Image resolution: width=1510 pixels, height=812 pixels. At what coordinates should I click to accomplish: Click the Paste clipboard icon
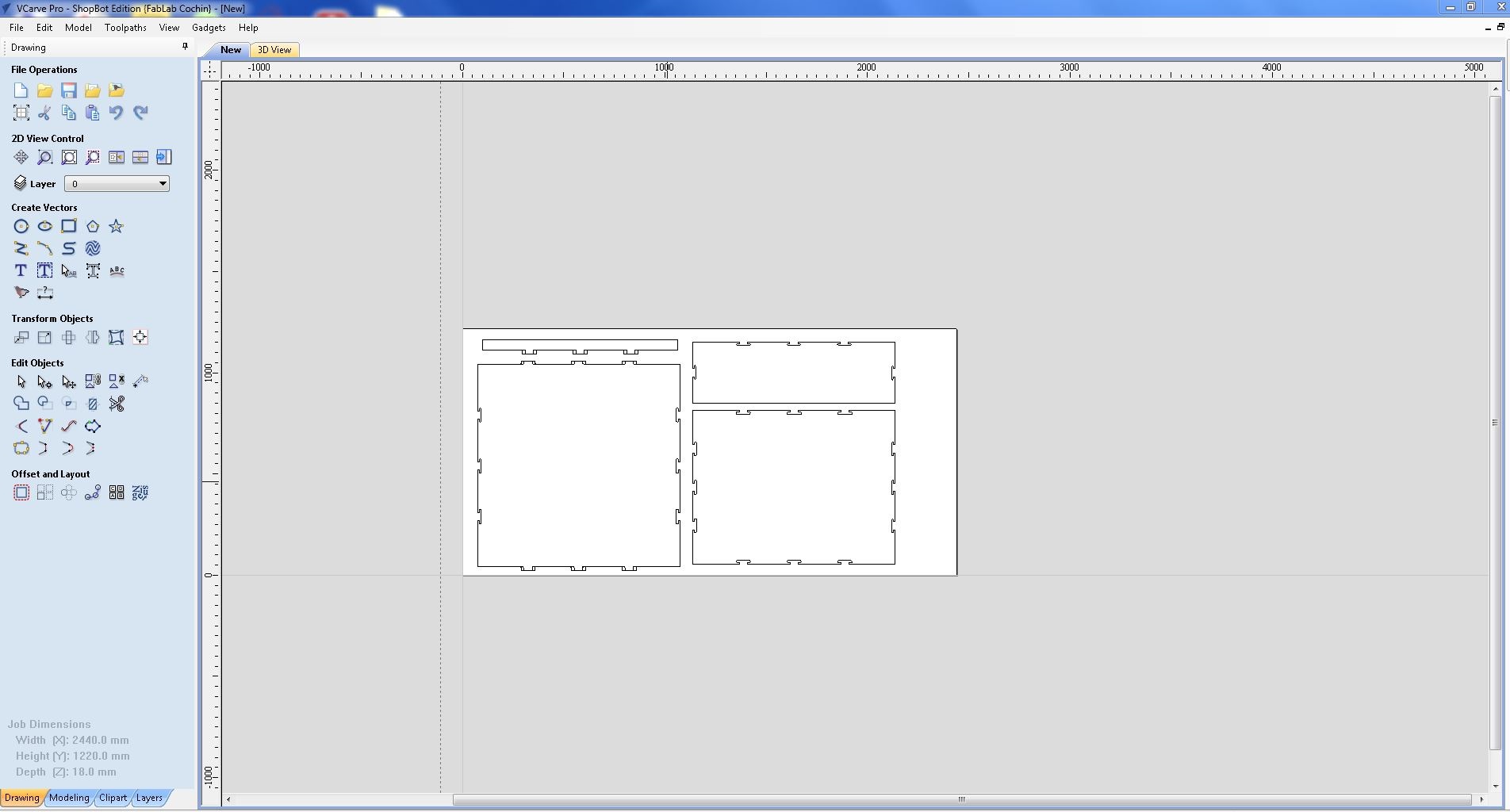pyautogui.click(x=93, y=113)
